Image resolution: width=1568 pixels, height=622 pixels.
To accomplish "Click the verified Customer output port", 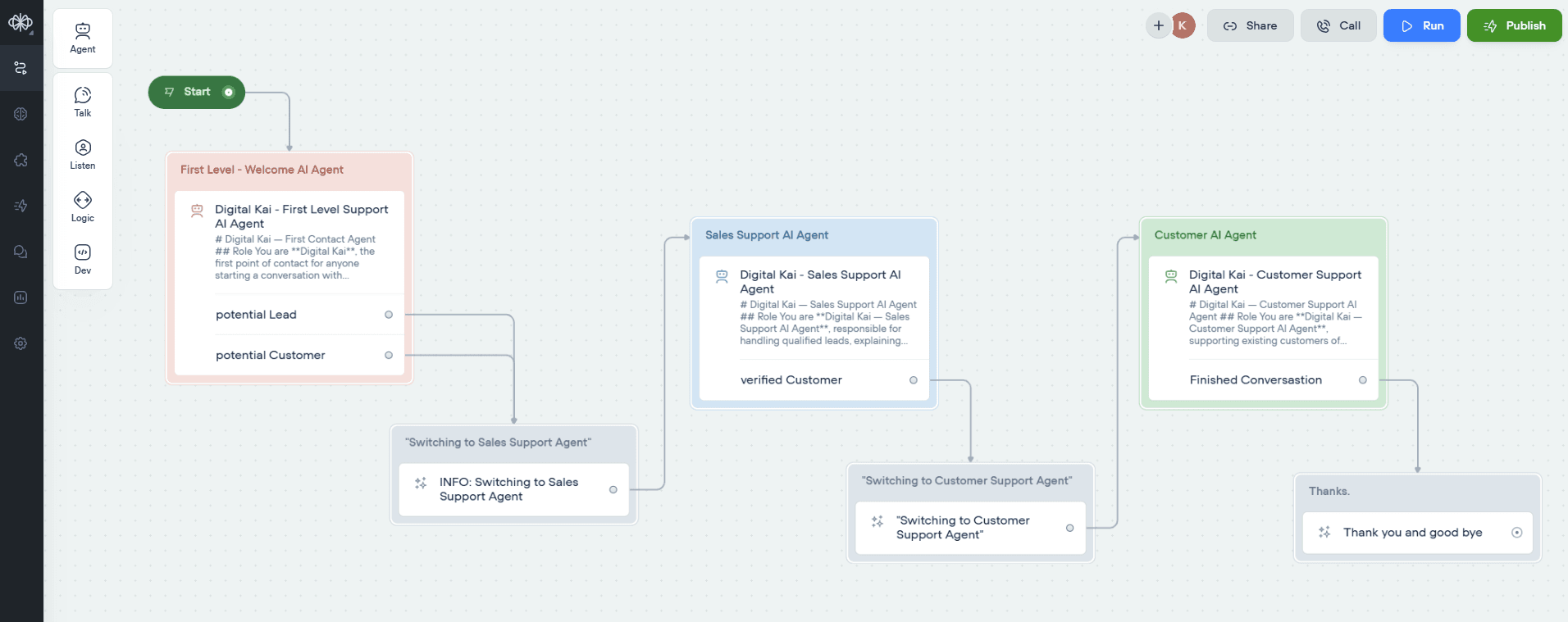I will coord(914,380).
